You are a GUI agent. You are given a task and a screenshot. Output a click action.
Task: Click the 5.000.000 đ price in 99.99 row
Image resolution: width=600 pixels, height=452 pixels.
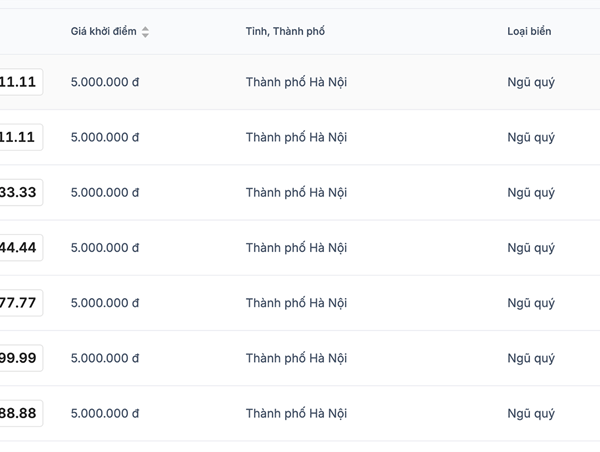[105, 358]
